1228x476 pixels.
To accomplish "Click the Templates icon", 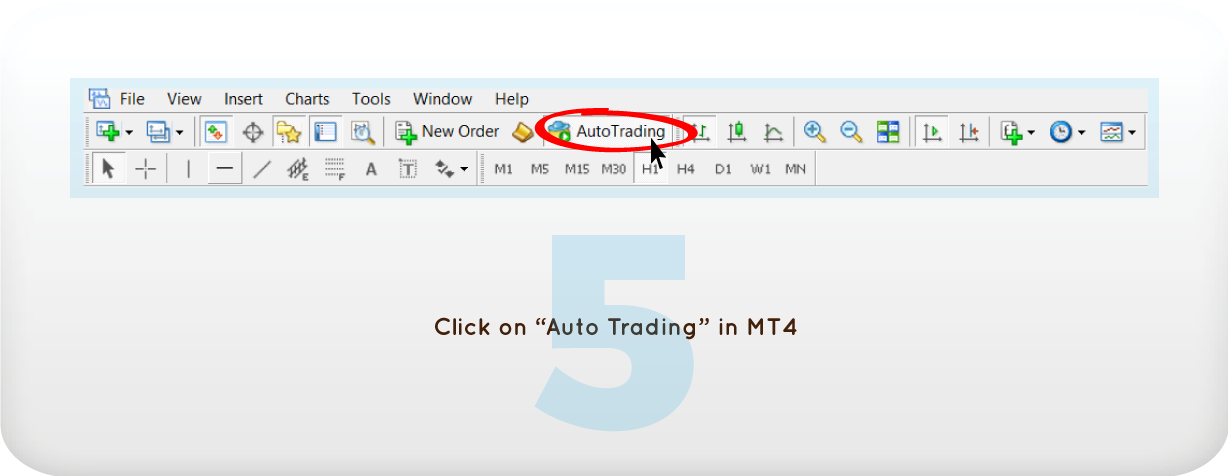I will coord(1111,131).
